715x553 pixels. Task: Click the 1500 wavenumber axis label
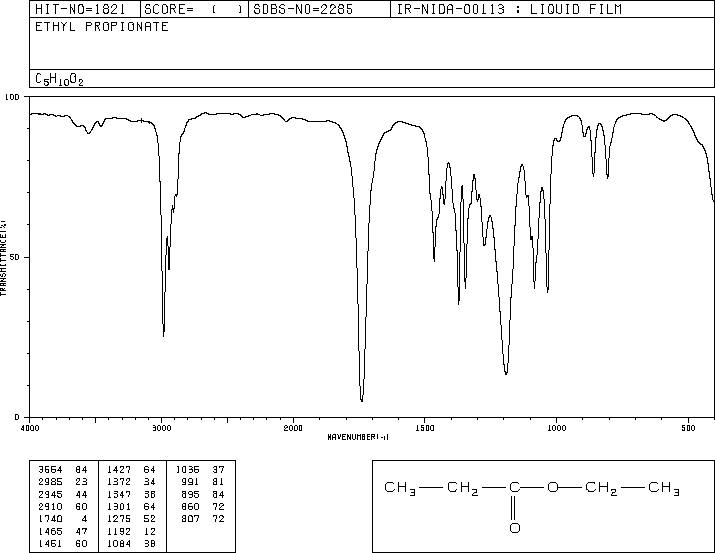pyautogui.click(x=425, y=428)
